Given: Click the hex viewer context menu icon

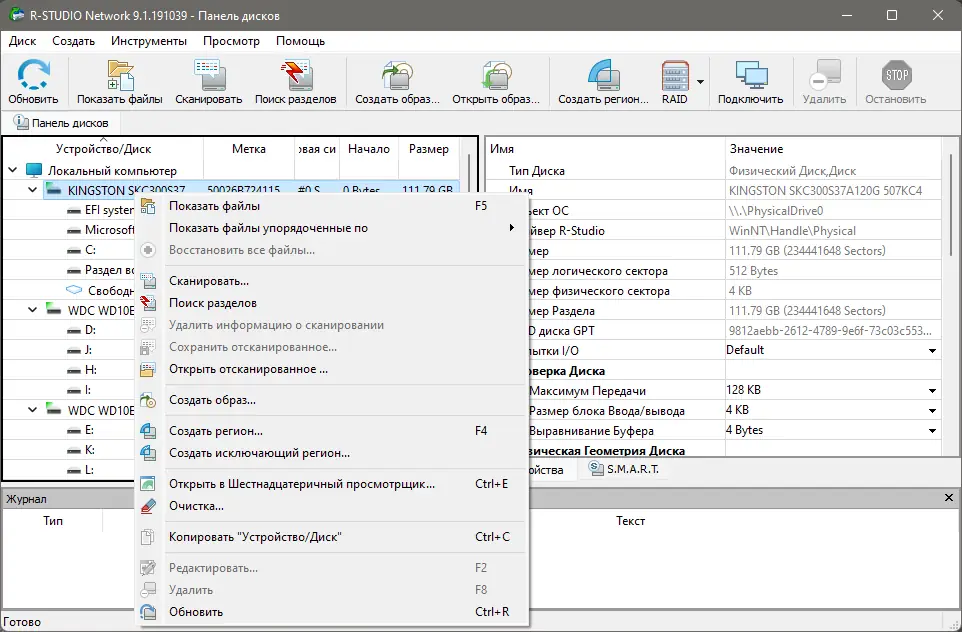Looking at the screenshot, I should 148,484.
